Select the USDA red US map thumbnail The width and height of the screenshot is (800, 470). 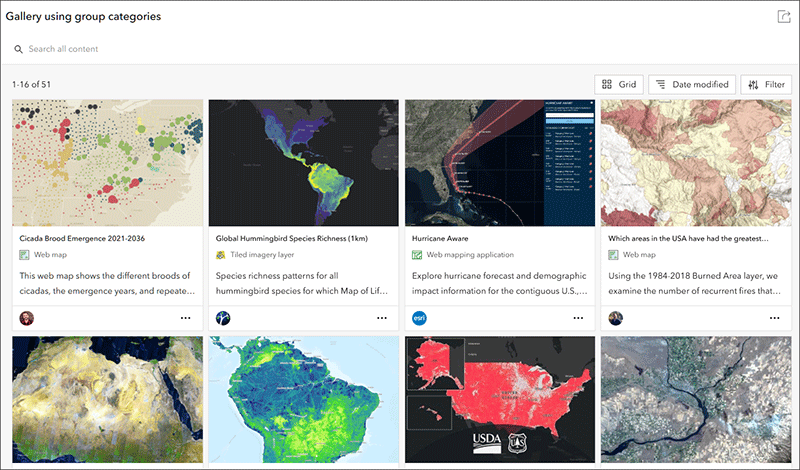tap(500, 400)
